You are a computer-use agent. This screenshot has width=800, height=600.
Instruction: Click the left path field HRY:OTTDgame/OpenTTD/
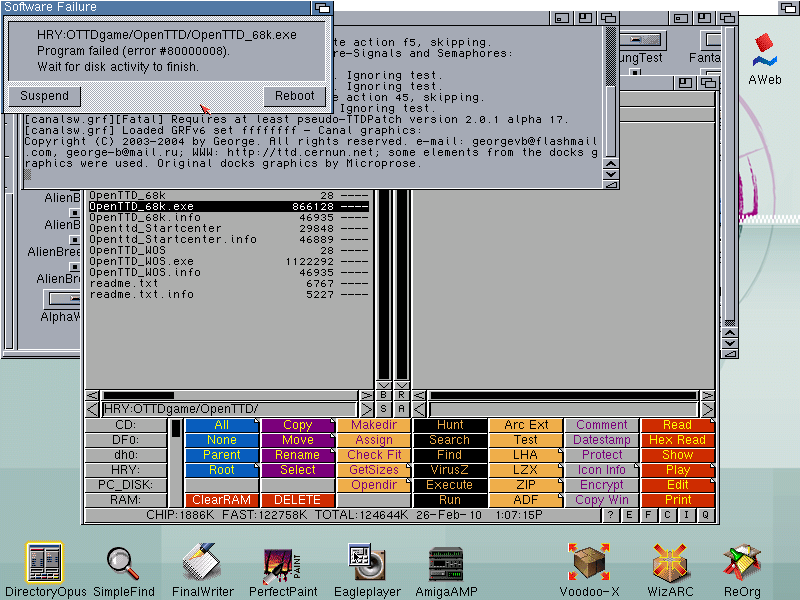point(229,409)
